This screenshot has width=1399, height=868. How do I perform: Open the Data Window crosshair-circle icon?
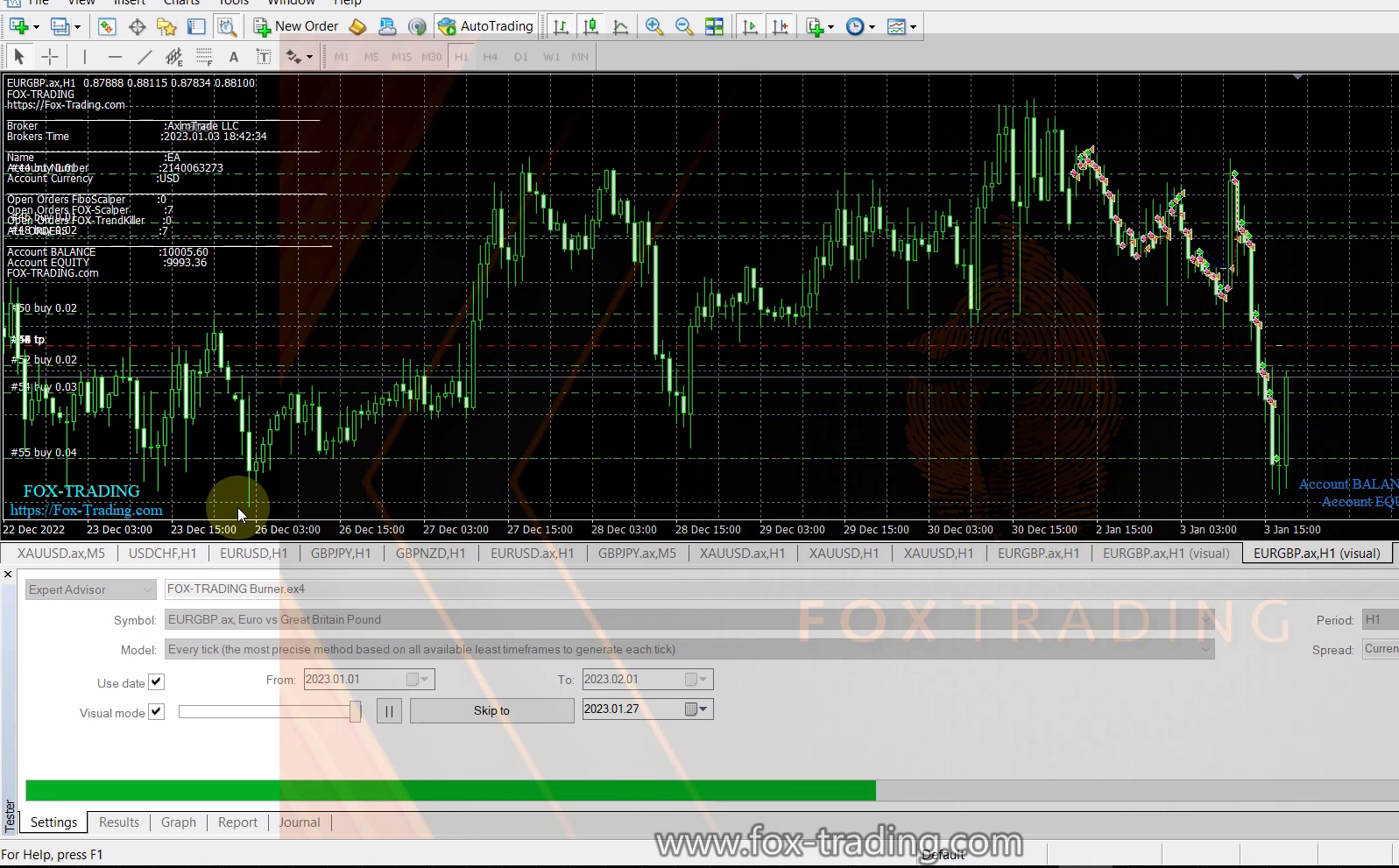138,26
